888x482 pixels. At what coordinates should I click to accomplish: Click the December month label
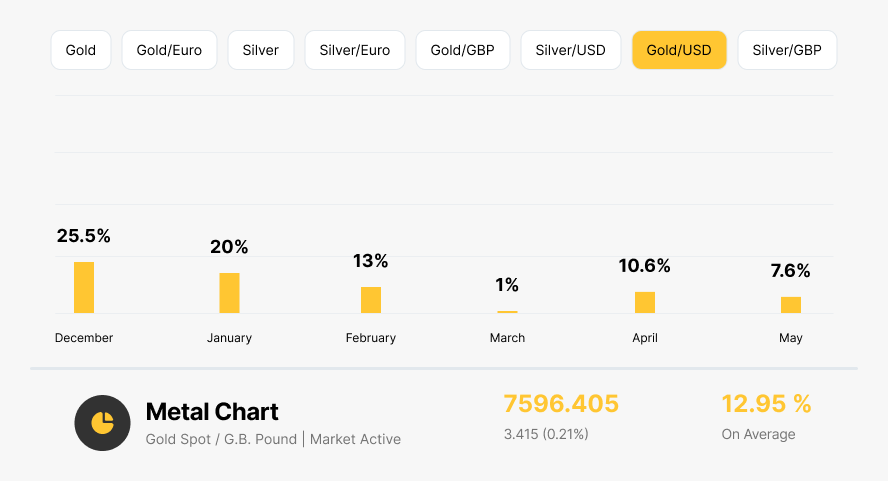point(84,338)
